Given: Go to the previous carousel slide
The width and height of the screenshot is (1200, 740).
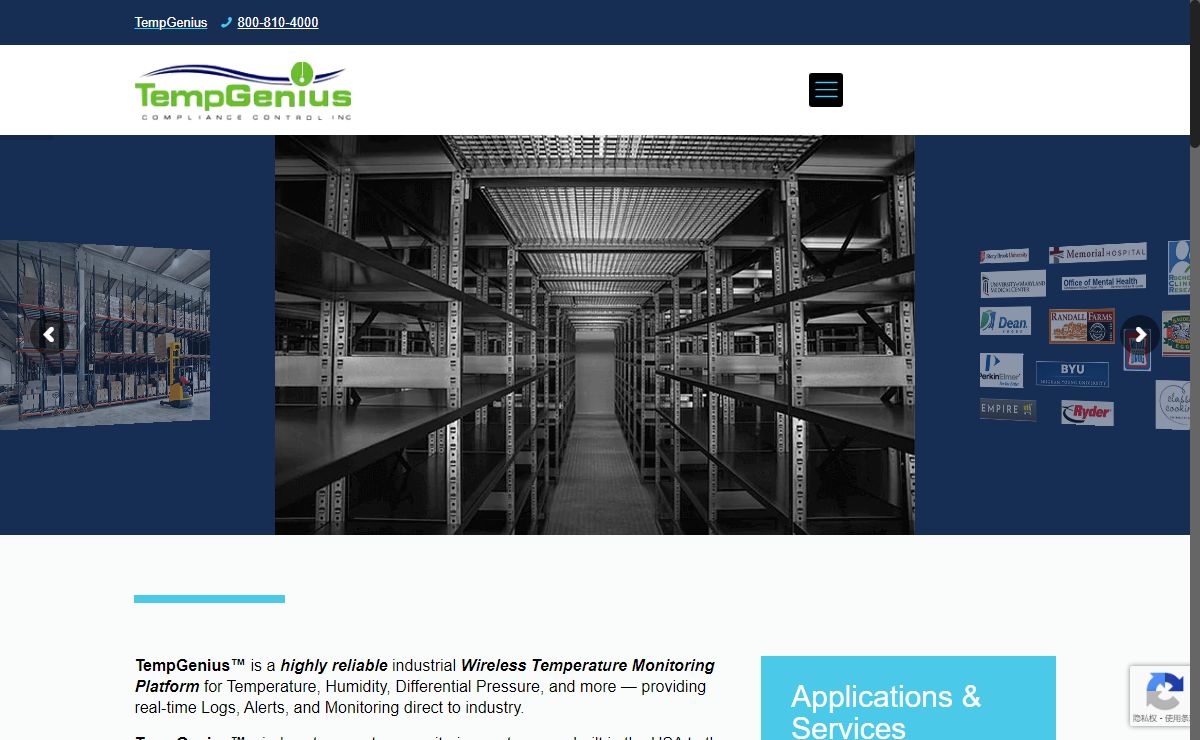Looking at the screenshot, I should tap(49, 335).
